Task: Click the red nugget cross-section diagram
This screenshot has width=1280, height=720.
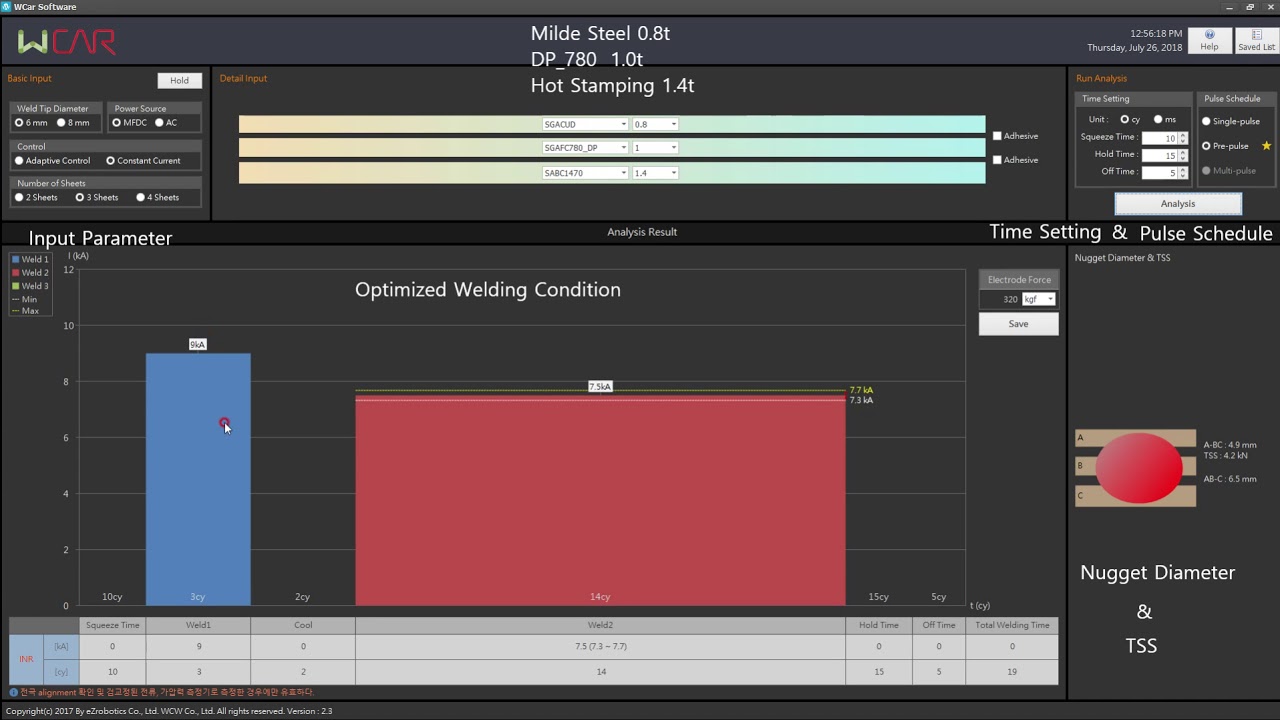Action: click(x=1138, y=468)
